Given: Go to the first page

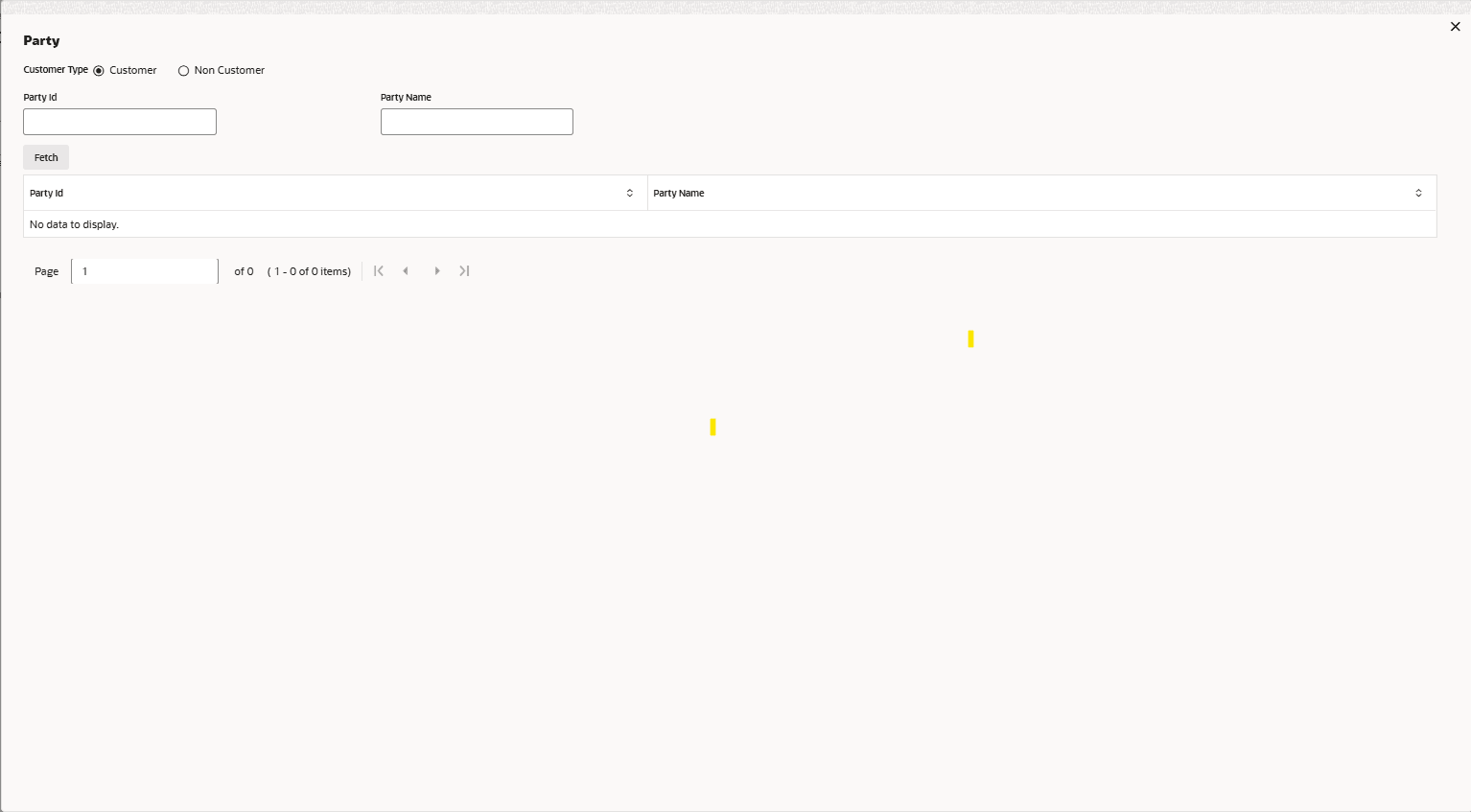Looking at the screenshot, I should pyautogui.click(x=379, y=271).
